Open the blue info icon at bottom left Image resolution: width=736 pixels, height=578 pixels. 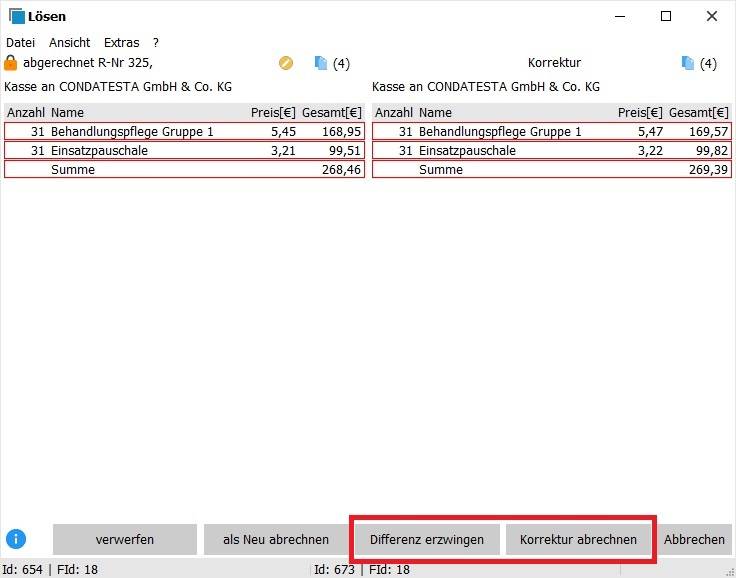[x=16, y=539]
